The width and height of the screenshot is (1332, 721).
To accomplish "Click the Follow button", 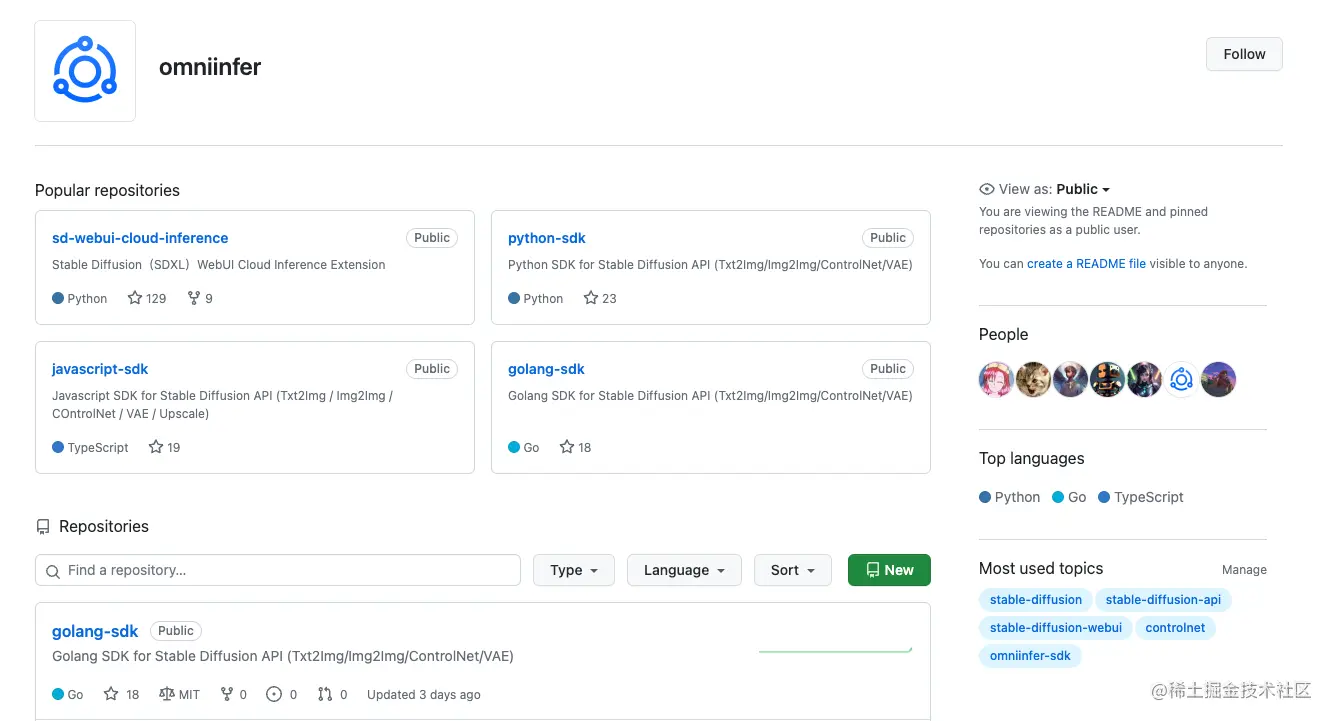I will coord(1244,54).
